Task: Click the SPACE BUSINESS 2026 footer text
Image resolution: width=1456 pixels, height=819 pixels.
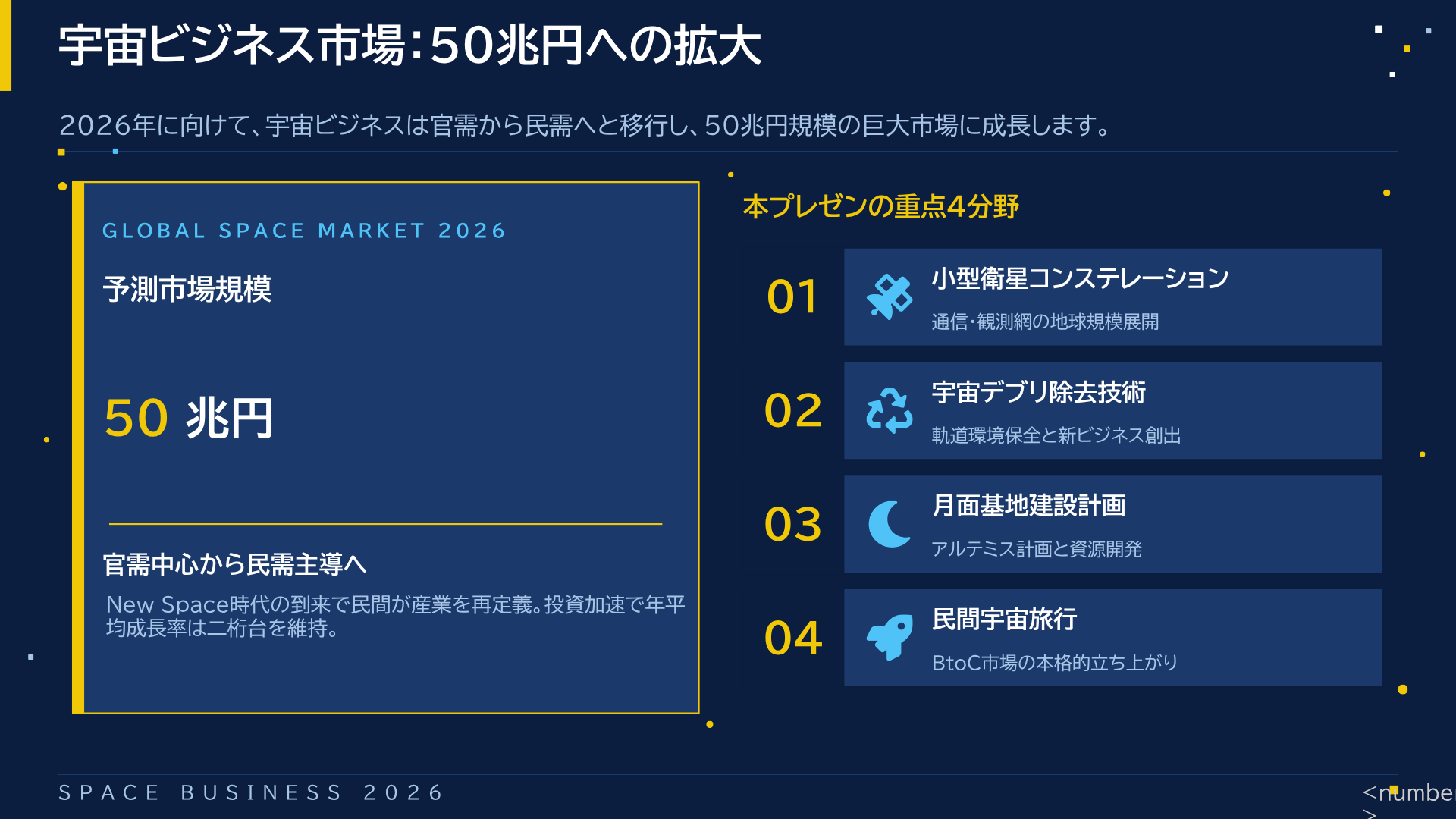Action: click(x=251, y=792)
